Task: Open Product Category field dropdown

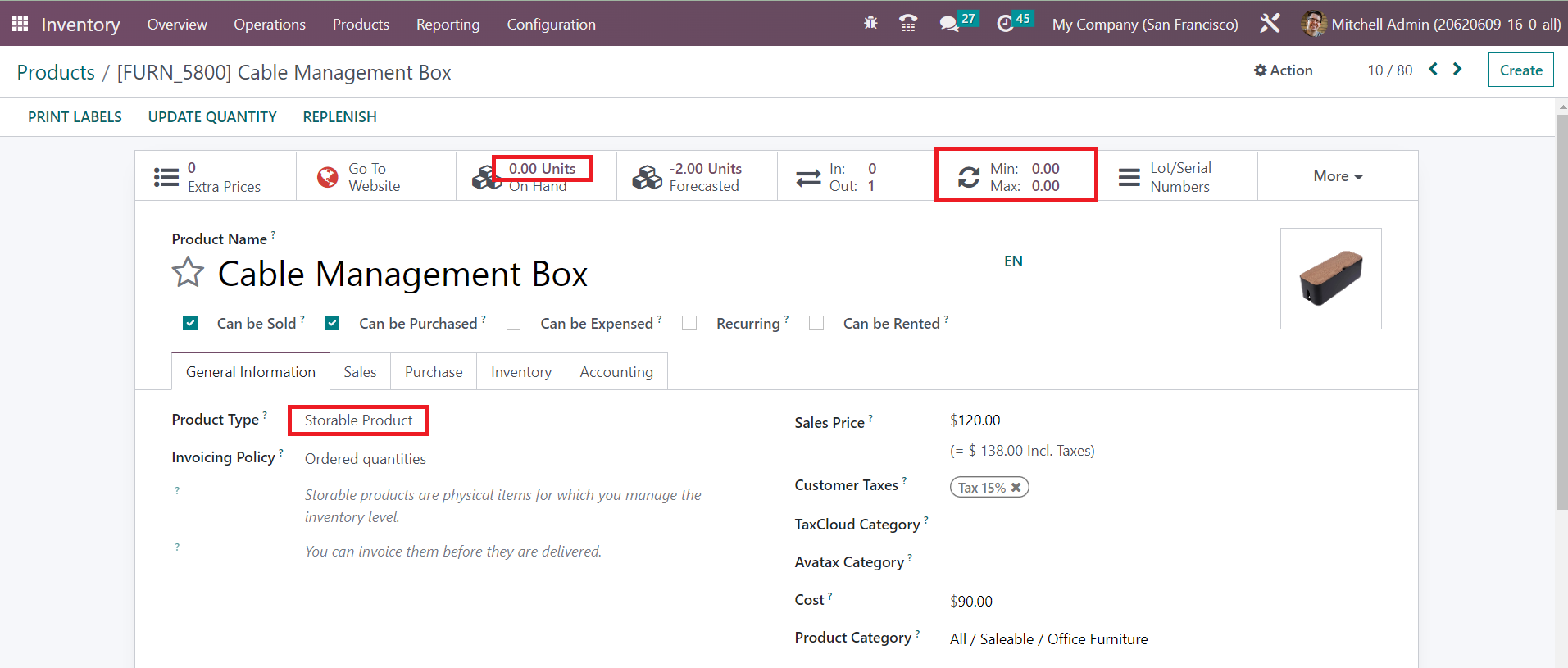Action: click(x=1049, y=639)
